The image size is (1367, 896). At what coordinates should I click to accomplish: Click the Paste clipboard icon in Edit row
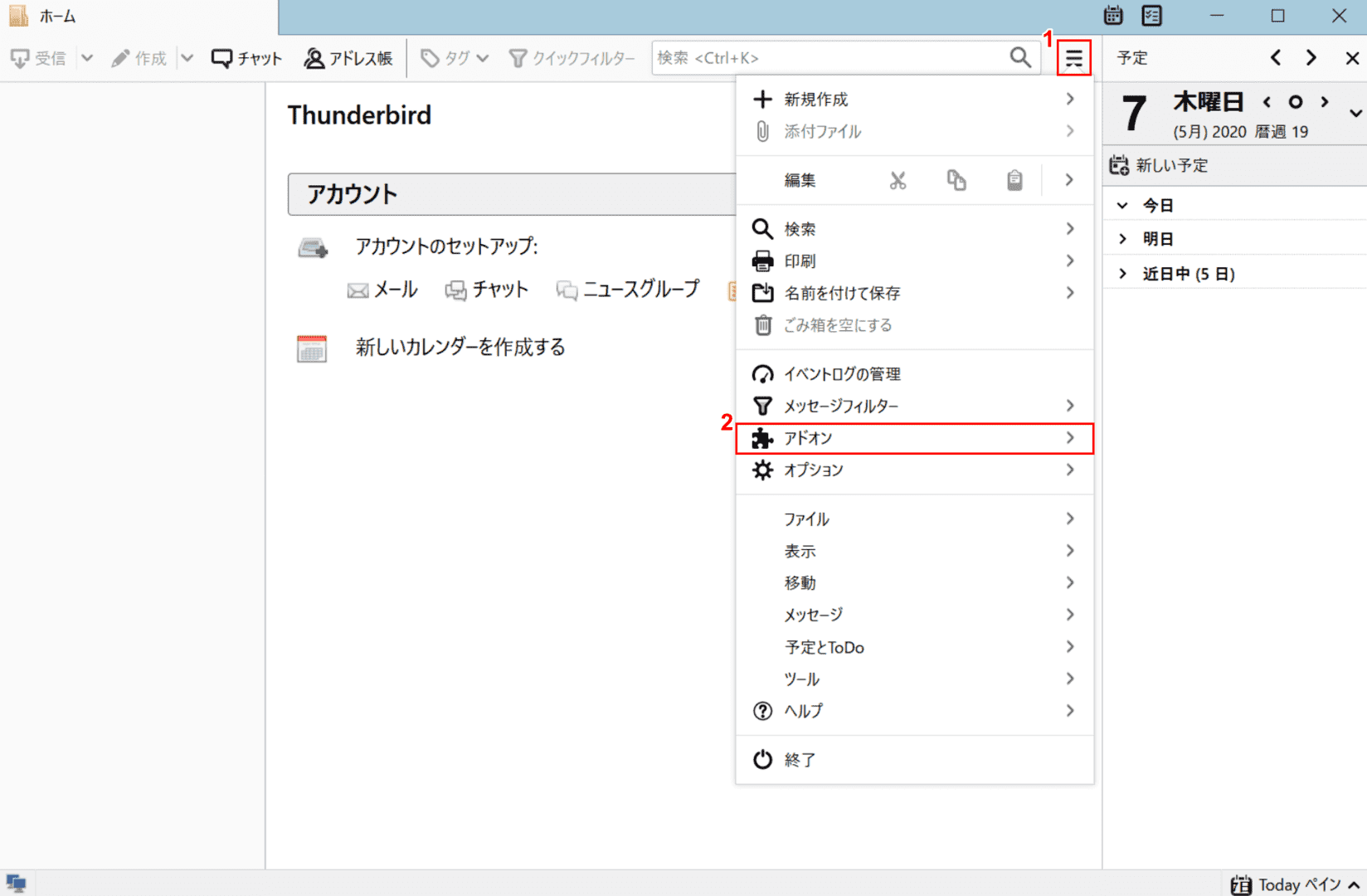click(x=1014, y=180)
